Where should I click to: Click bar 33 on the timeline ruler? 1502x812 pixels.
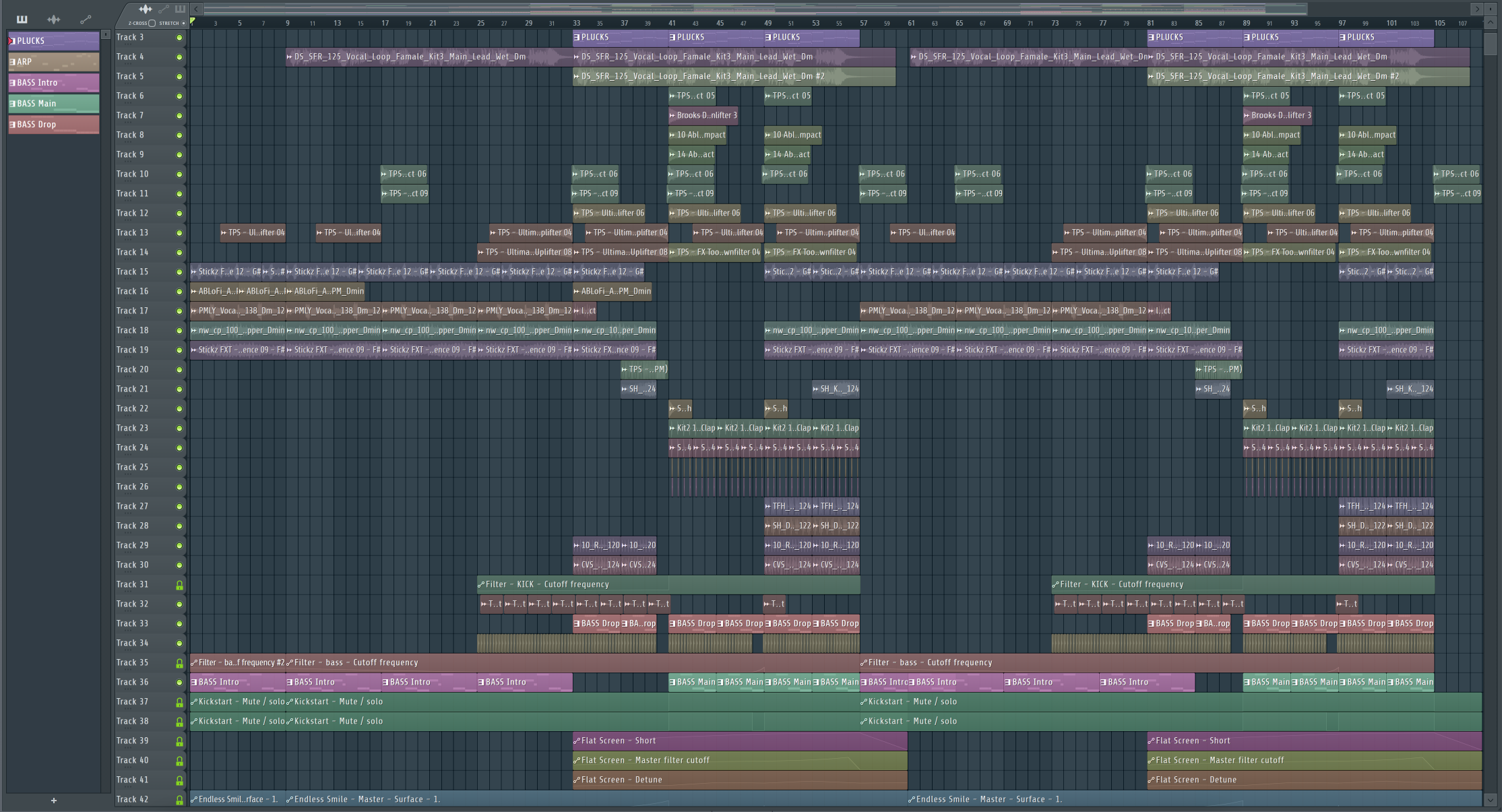(577, 23)
